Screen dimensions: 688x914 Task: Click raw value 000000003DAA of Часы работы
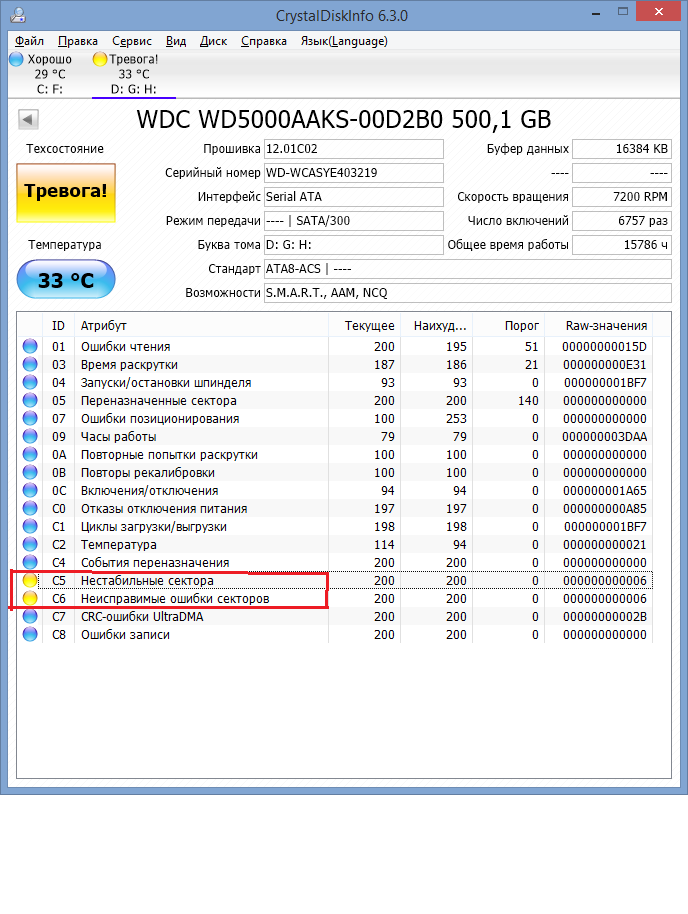click(604, 436)
